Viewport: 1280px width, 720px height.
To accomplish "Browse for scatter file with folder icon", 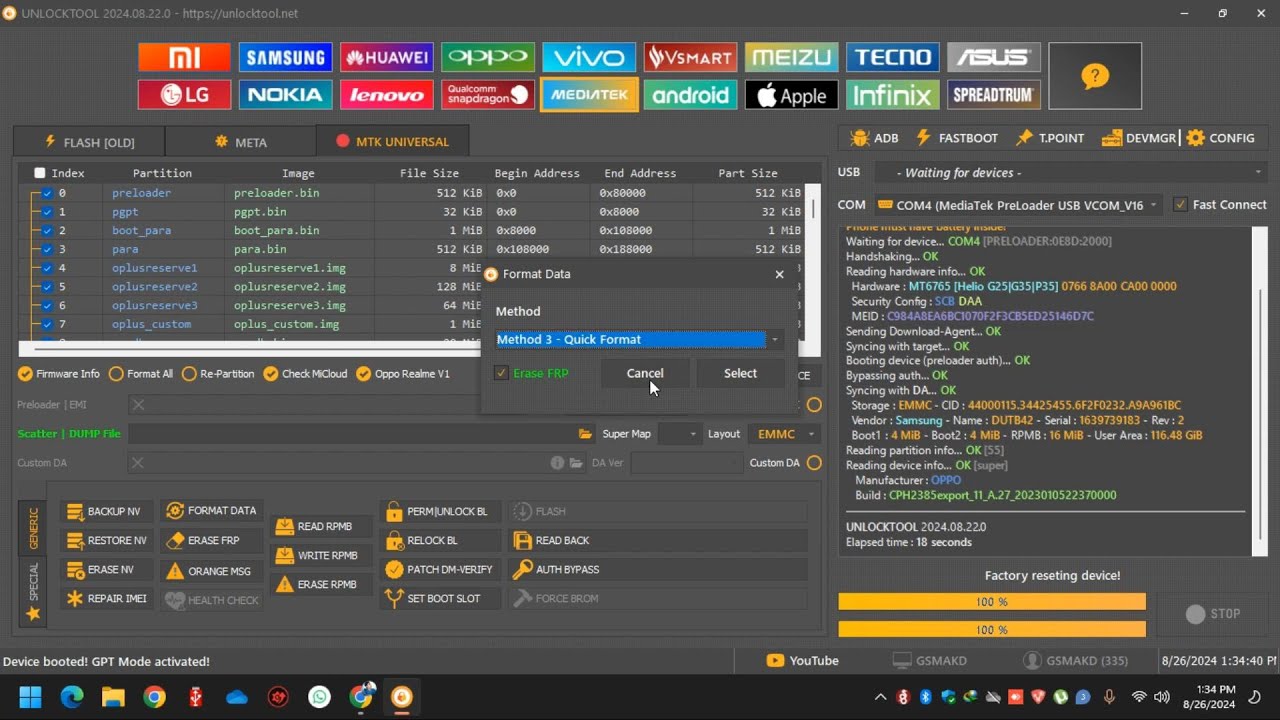I will tap(585, 434).
